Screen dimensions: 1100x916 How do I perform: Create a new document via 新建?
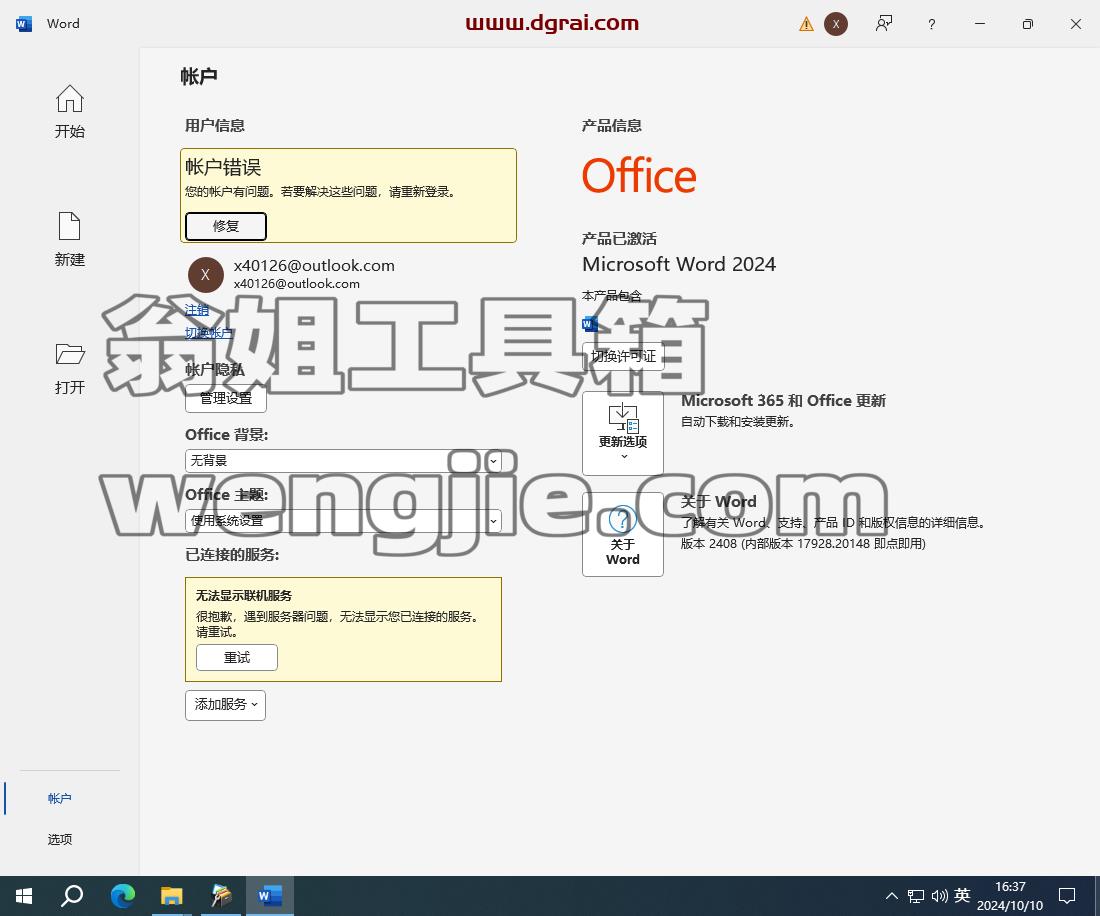[x=69, y=239]
